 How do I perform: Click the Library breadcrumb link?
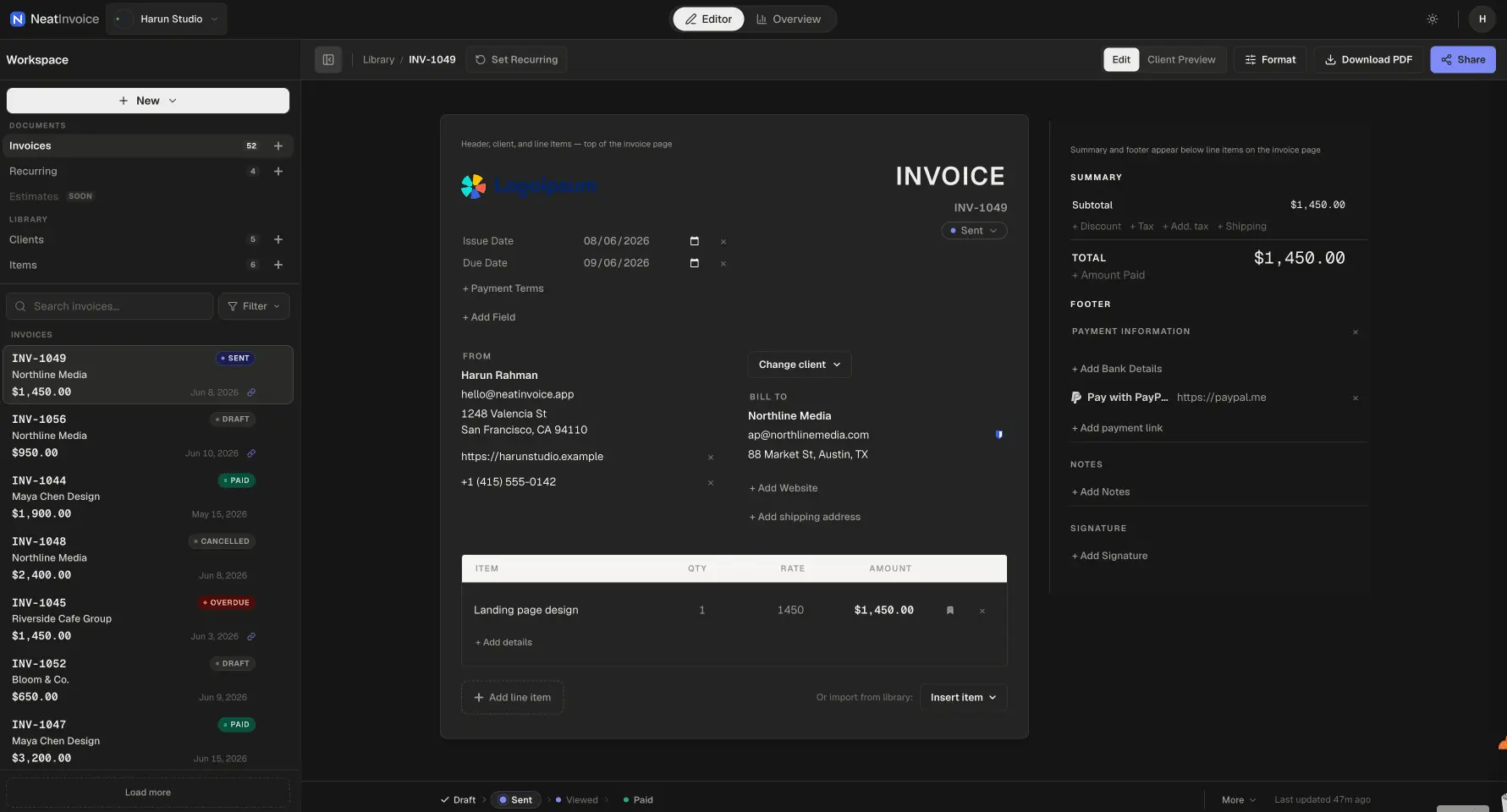point(378,59)
